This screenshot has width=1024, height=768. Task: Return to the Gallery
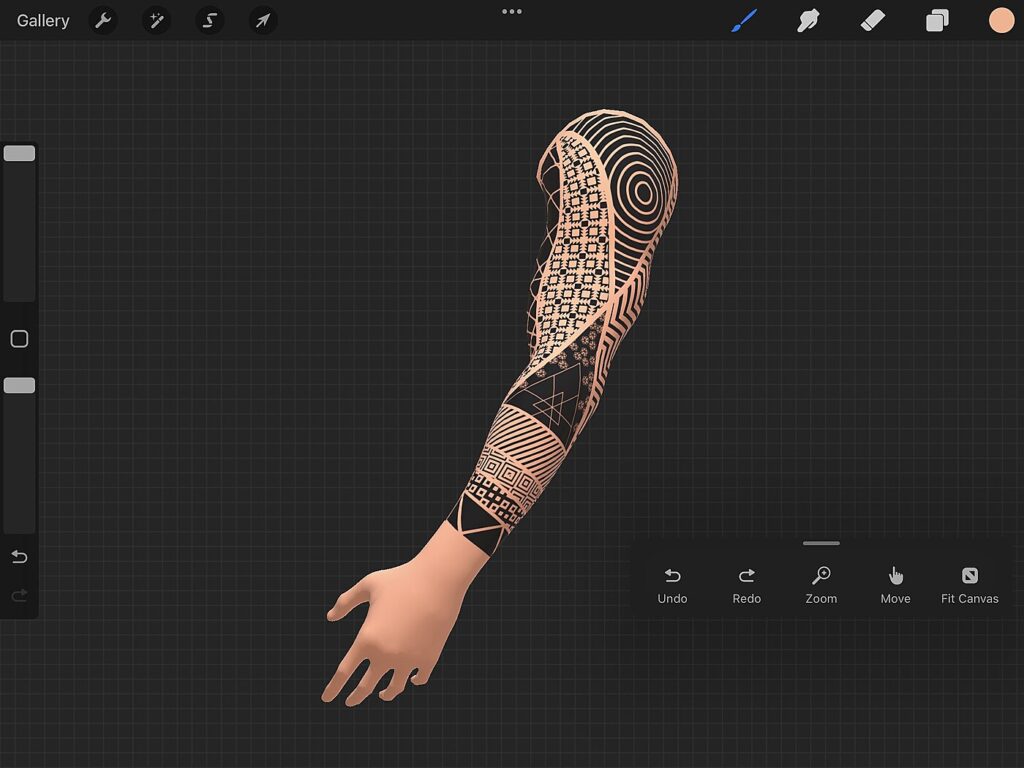43,20
